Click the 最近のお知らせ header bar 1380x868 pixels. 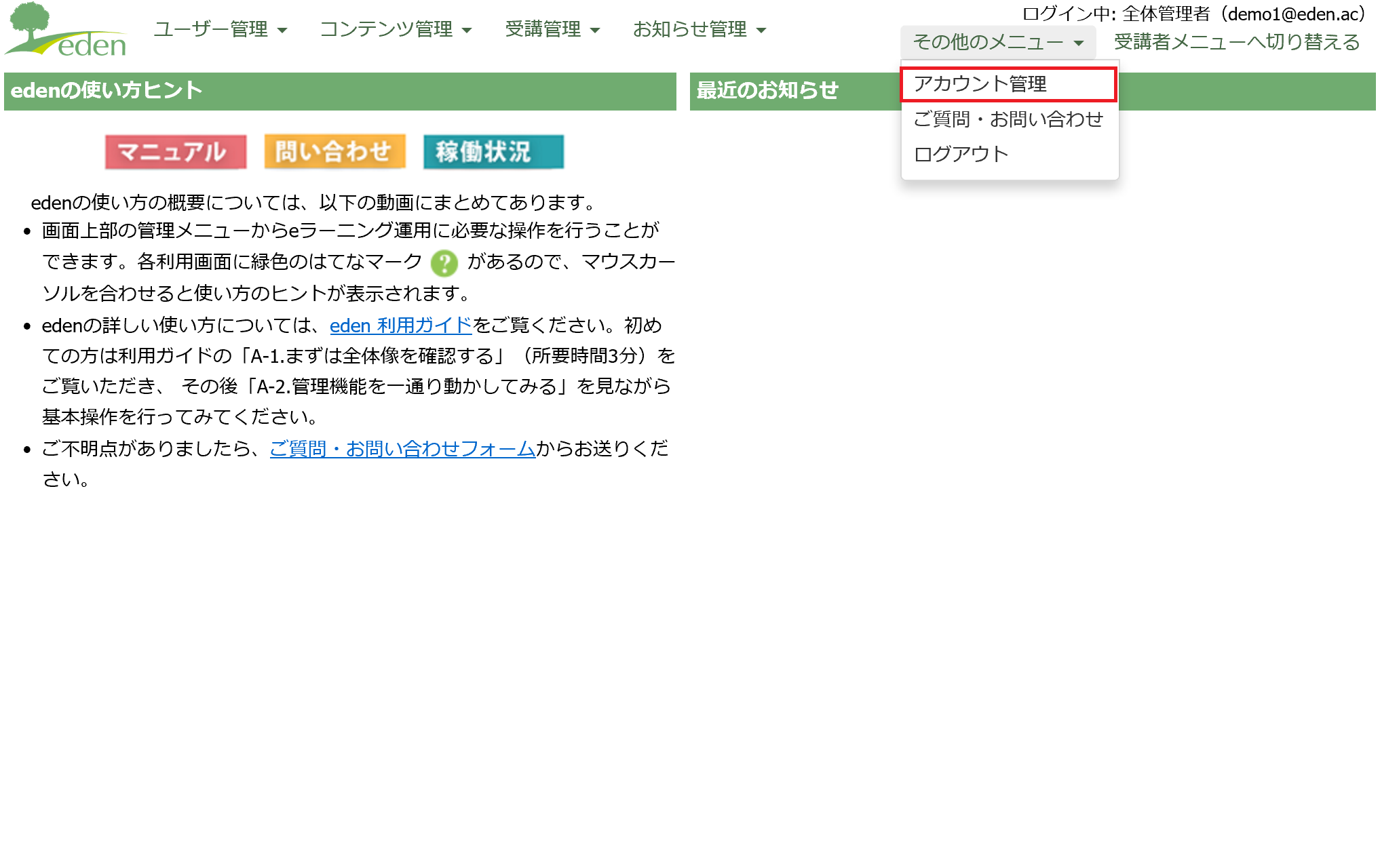point(767,91)
